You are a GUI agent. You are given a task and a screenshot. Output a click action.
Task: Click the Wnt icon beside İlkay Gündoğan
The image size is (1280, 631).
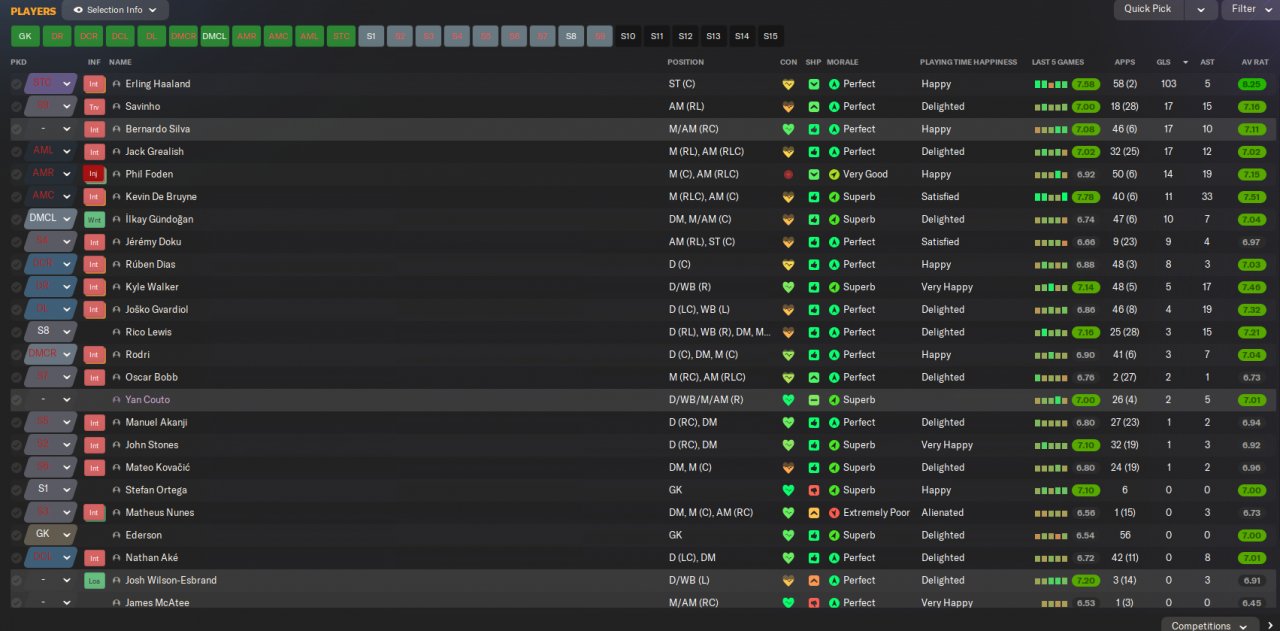(94, 219)
